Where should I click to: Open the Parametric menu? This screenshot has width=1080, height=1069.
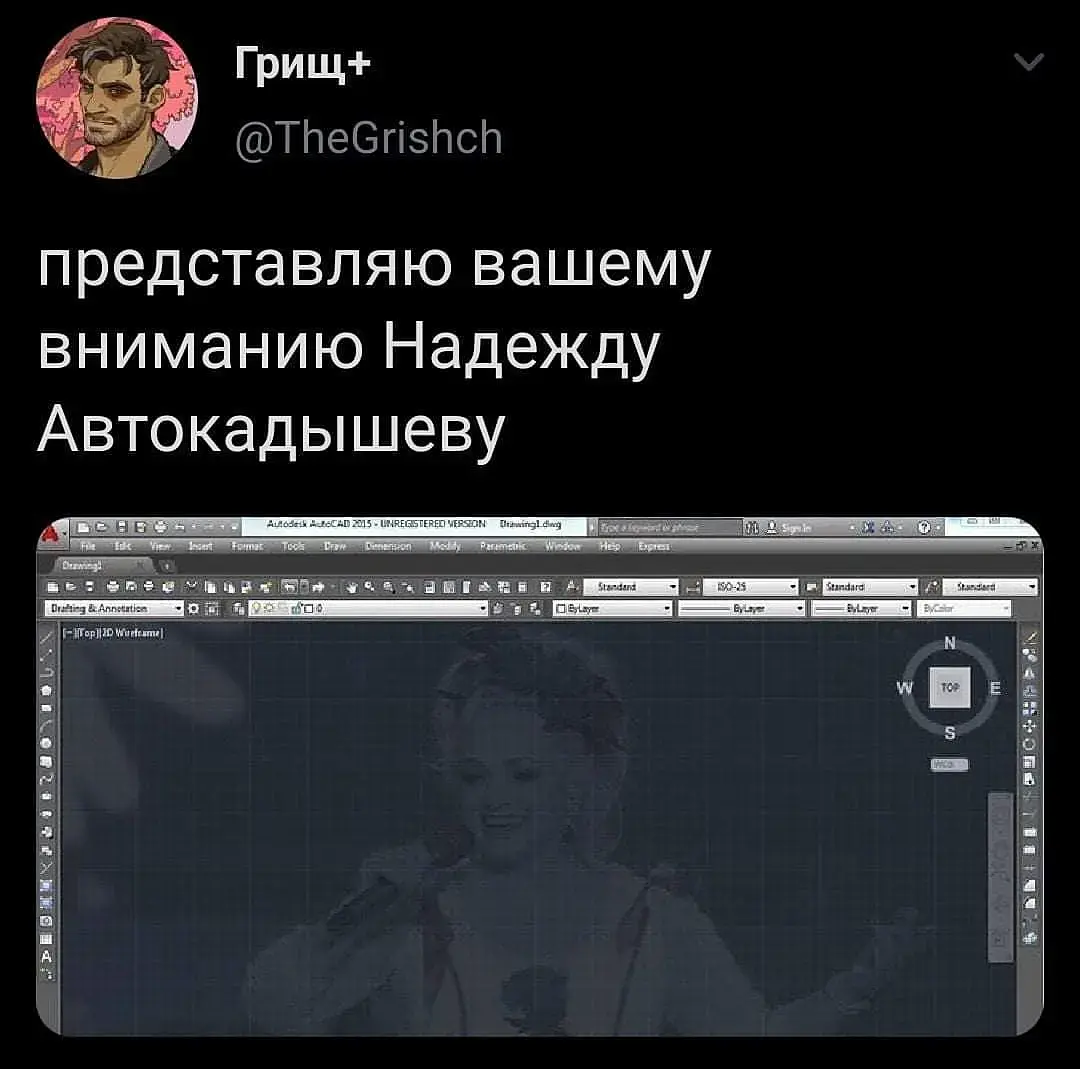(x=503, y=546)
